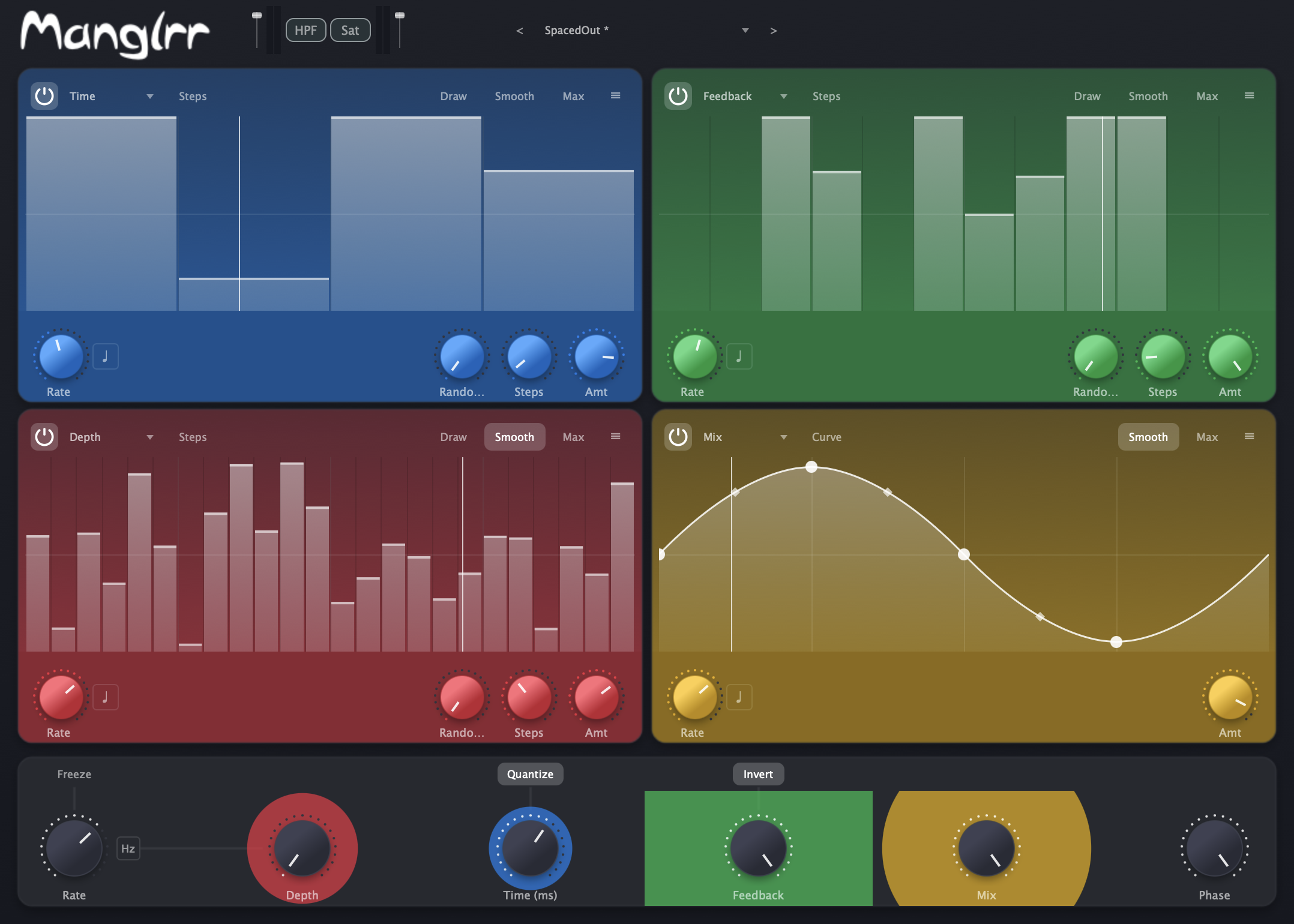Enable the HPF filter

305,30
